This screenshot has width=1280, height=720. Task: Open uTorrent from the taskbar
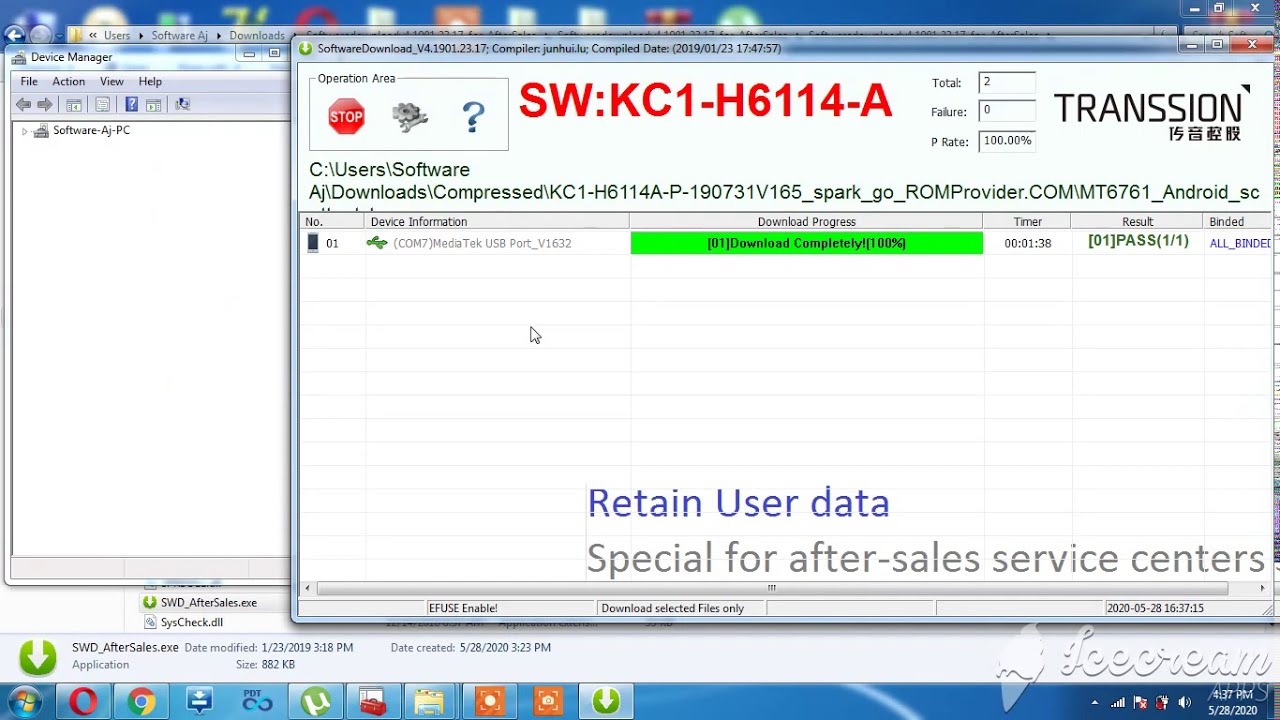coord(315,702)
